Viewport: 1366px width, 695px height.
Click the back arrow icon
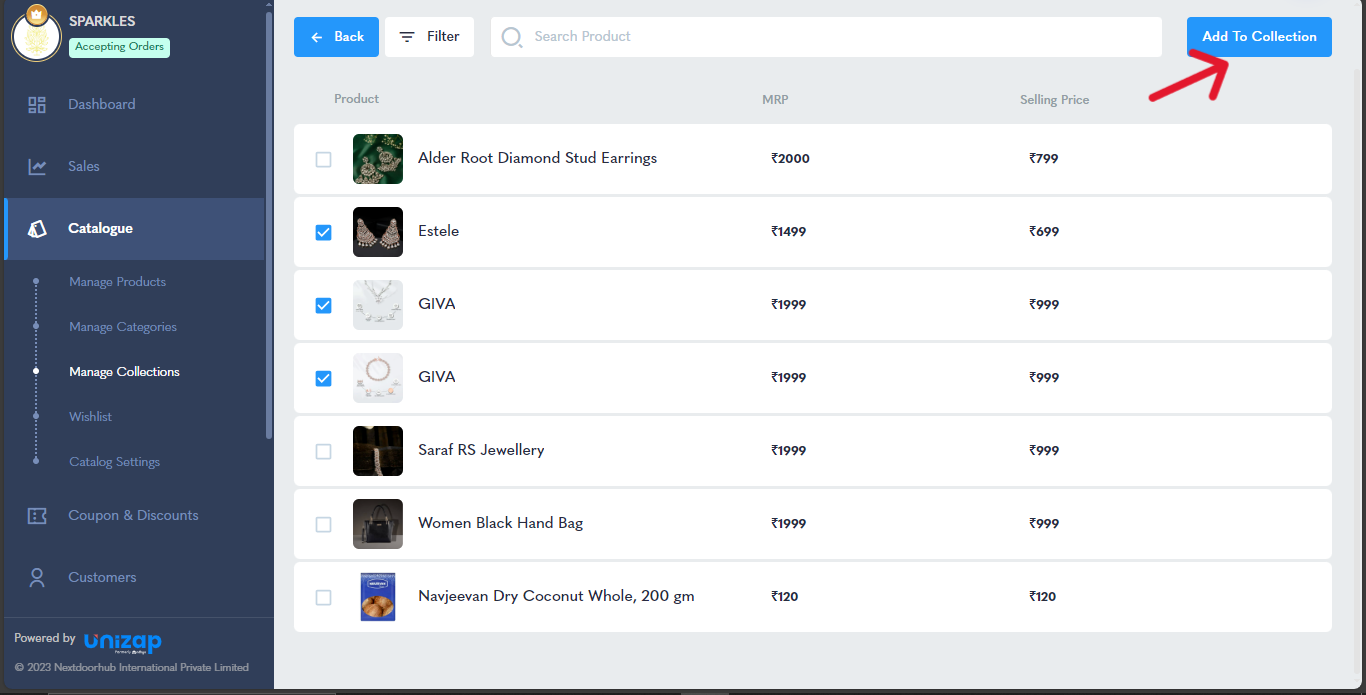point(317,37)
